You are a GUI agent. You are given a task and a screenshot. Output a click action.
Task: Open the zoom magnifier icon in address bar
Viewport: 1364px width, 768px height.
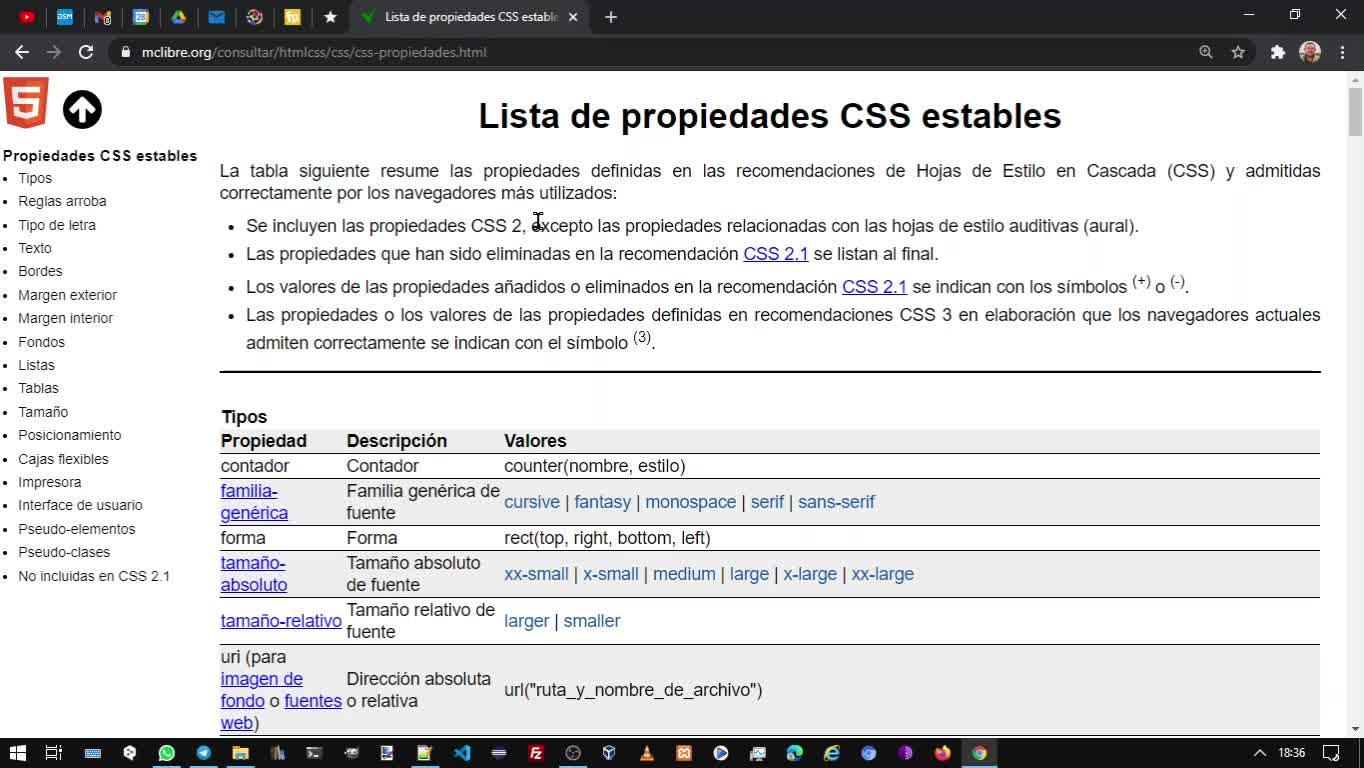point(1206,52)
